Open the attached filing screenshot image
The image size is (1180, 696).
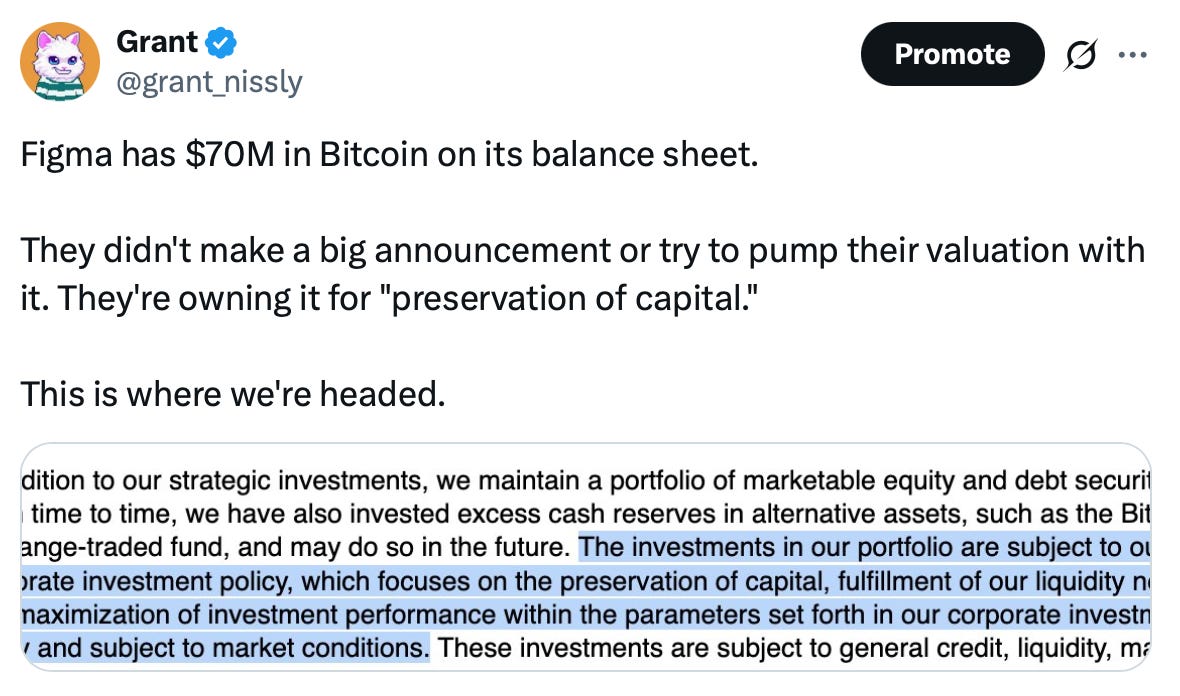pyautogui.click(x=585, y=557)
